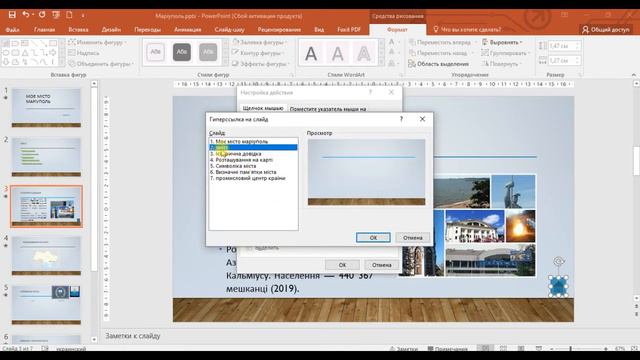Click OK in Настройка действия dialog
Screen dimensions: 640x360
(x=342, y=265)
